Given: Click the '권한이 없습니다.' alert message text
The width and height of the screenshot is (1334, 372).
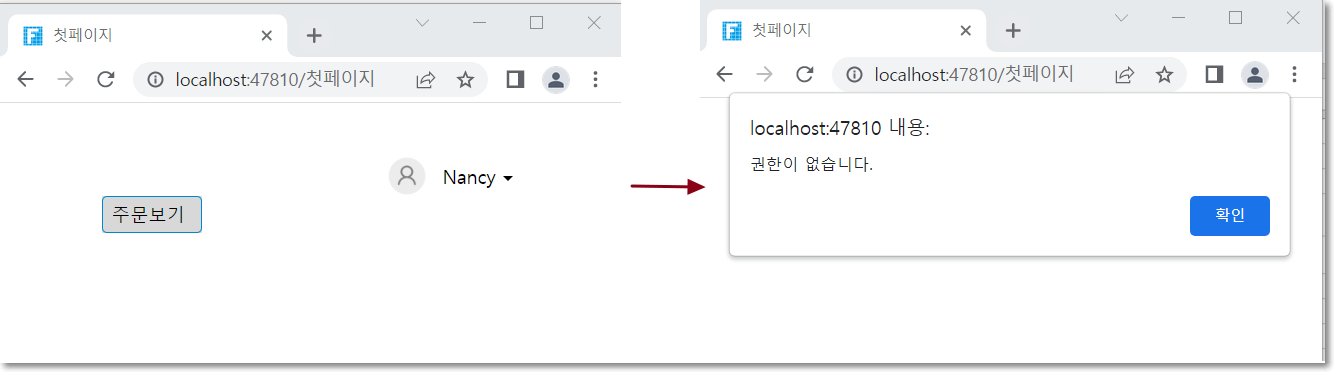Looking at the screenshot, I should pos(812,164).
